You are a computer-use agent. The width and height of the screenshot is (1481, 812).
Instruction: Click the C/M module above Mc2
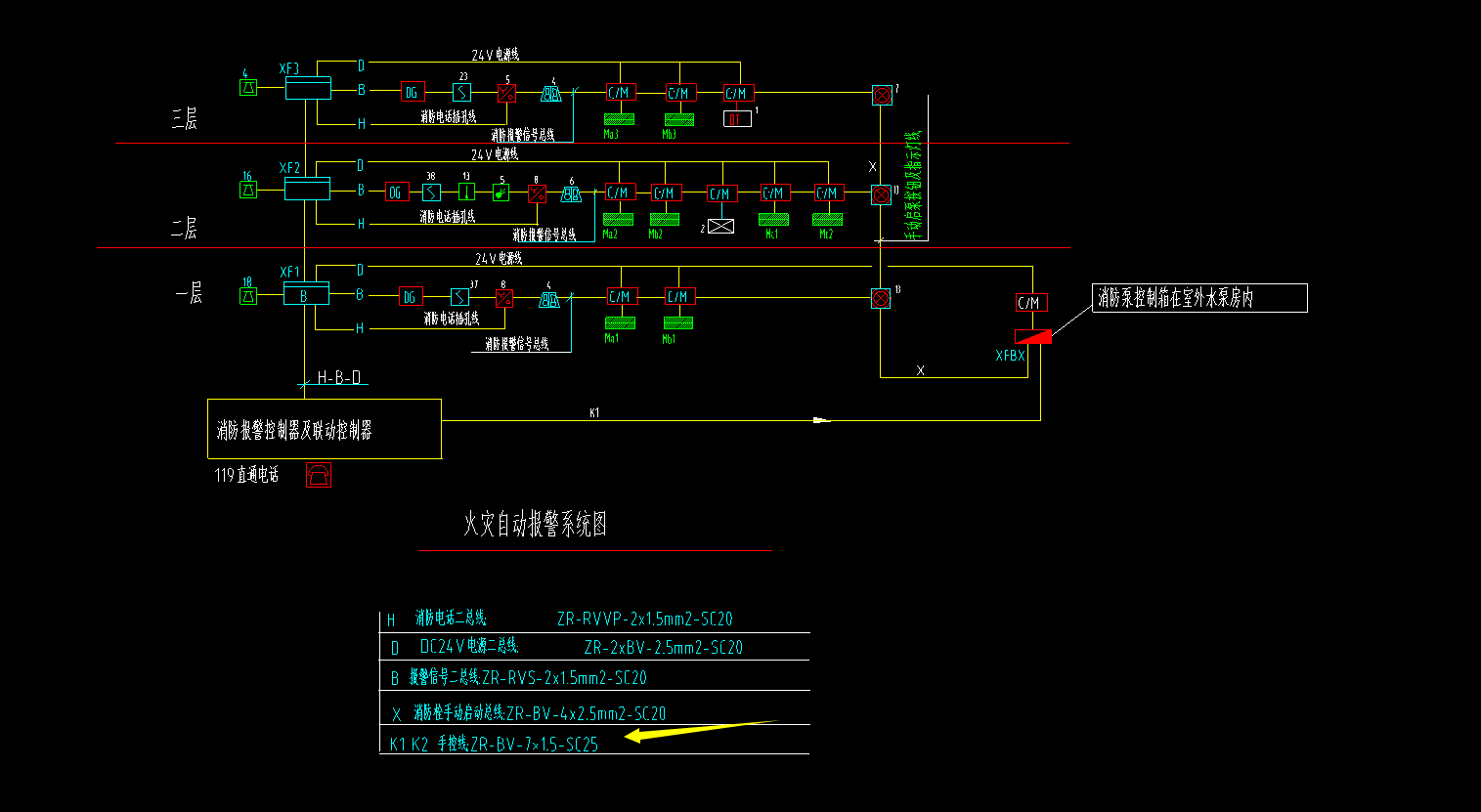coord(828,192)
